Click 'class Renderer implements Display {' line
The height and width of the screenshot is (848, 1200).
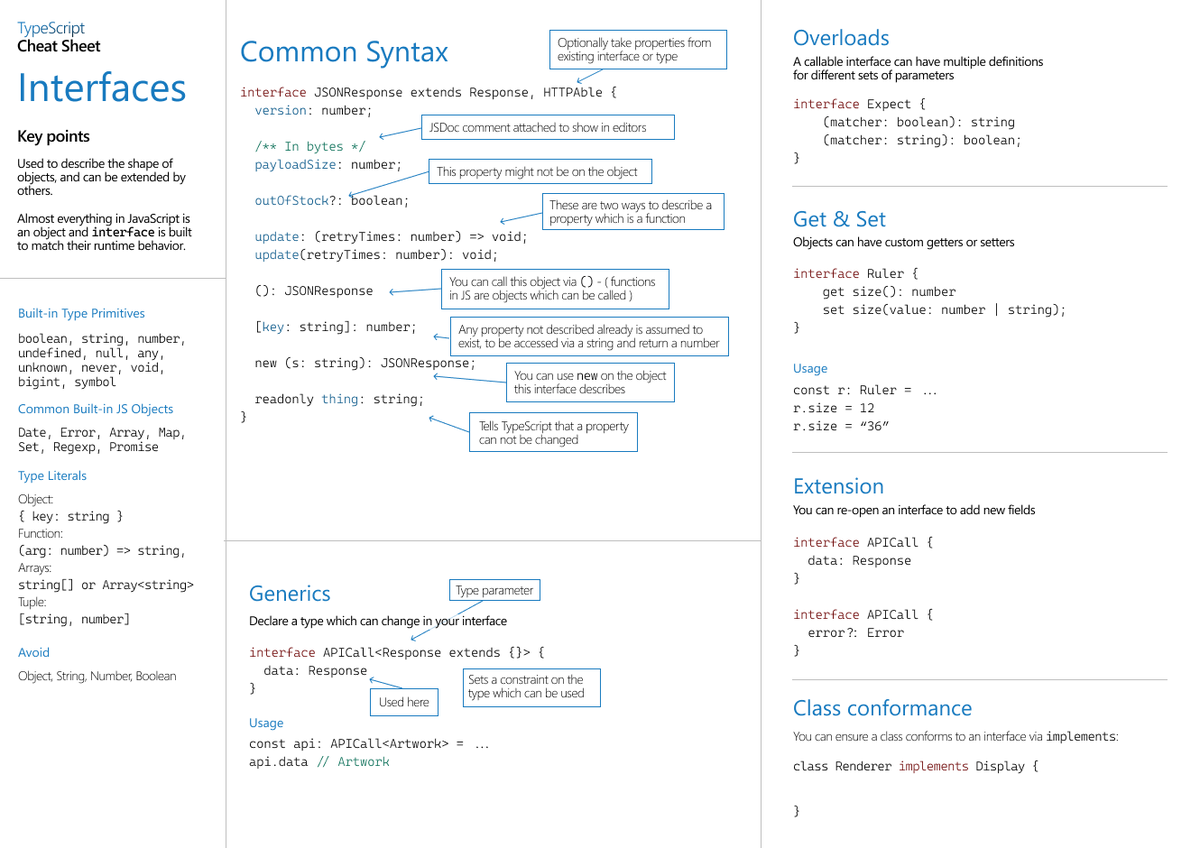click(915, 767)
